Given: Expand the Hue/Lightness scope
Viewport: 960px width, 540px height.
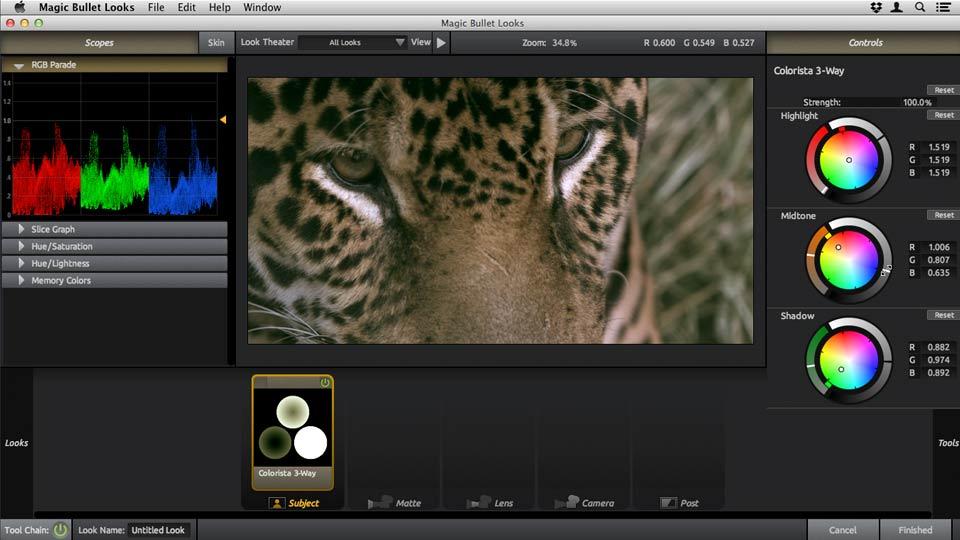Looking at the screenshot, I should click(21, 263).
